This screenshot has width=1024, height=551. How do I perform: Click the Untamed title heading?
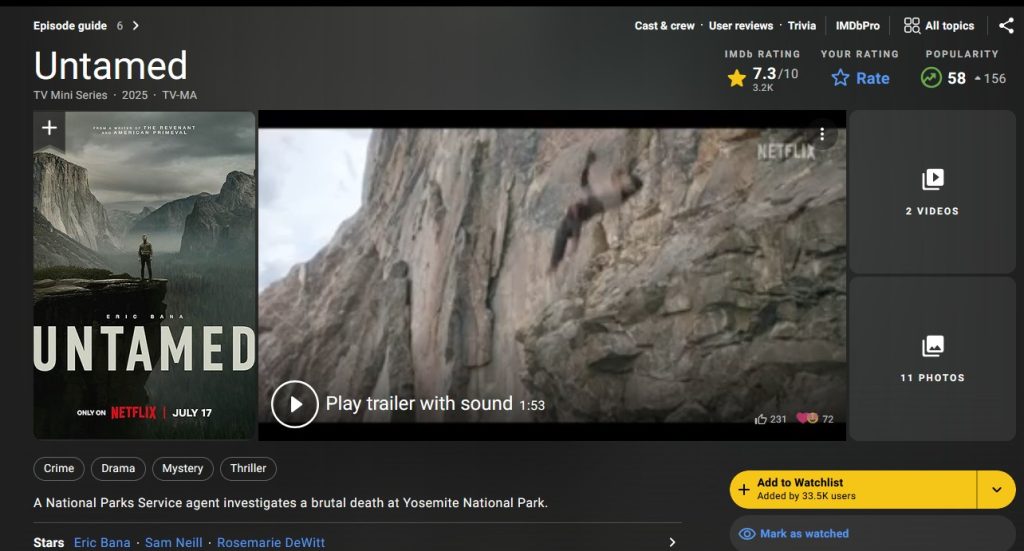click(x=110, y=65)
